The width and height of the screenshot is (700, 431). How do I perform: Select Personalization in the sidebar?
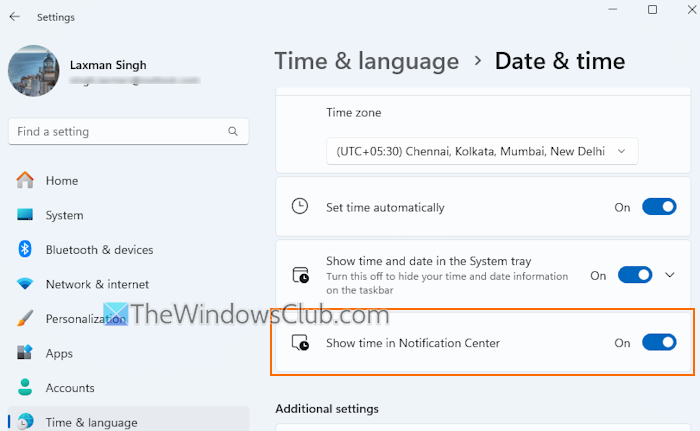[85, 319]
